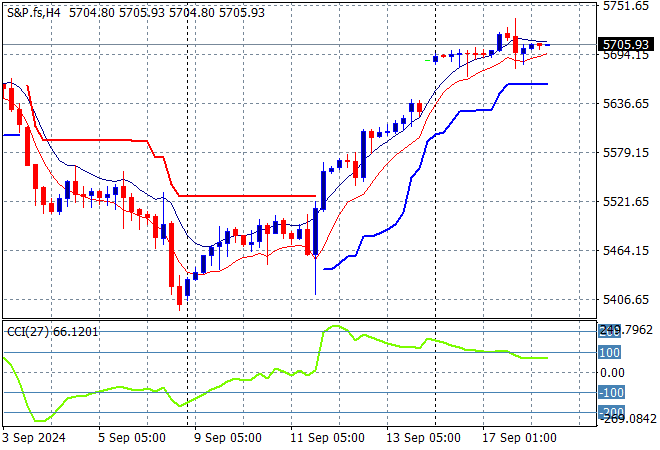Select the thick red horizontal trailing stop line
The height and width of the screenshot is (450, 660).
pos(248,196)
